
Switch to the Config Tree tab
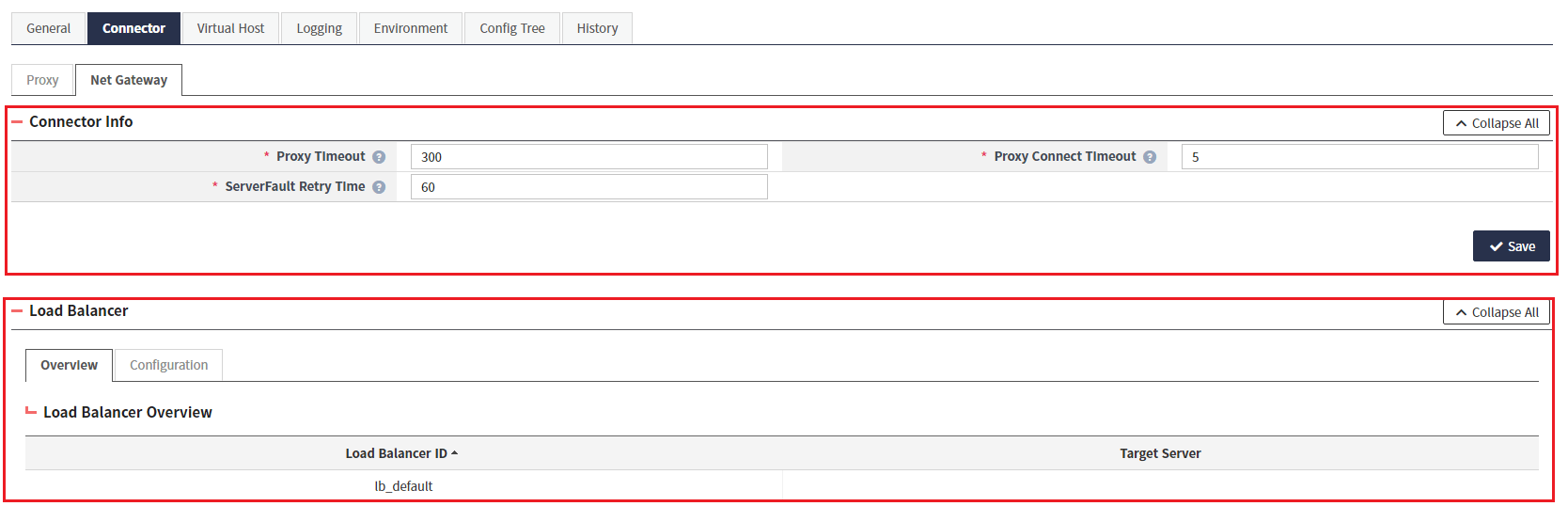click(x=512, y=28)
